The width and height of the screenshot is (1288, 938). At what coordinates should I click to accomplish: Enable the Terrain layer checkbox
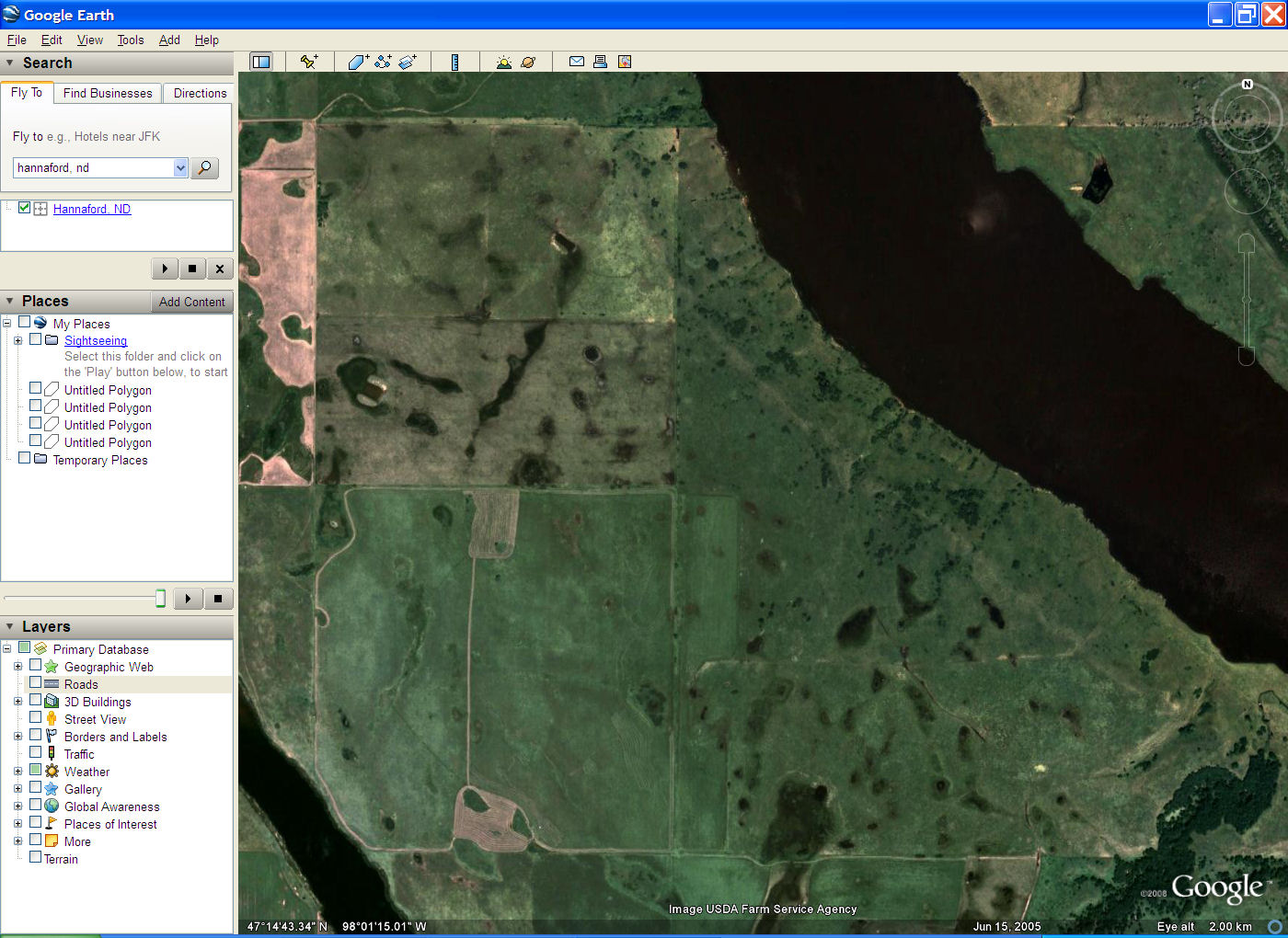pyautogui.click(x=35, y=857)
